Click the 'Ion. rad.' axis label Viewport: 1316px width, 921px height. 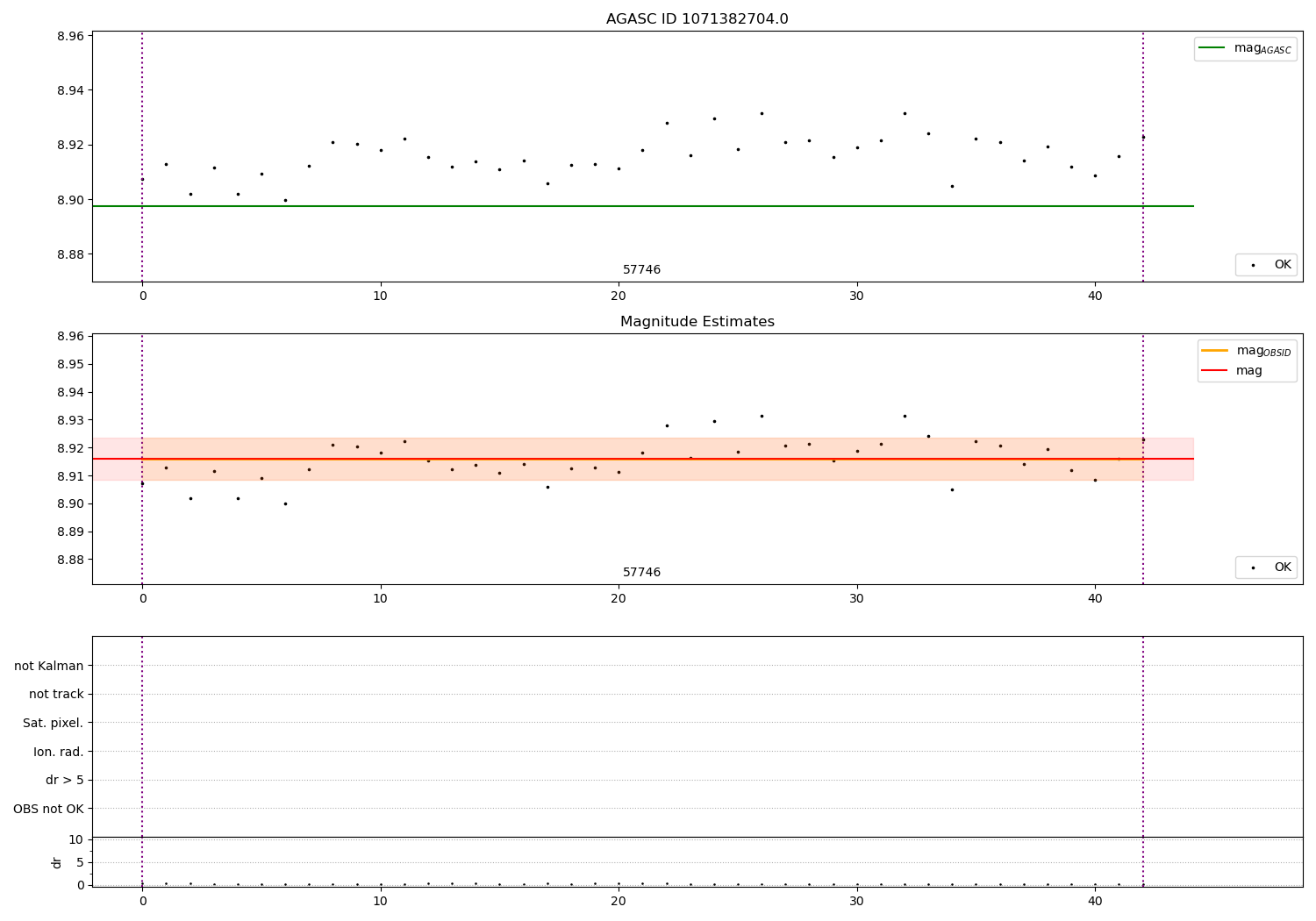click(59, 752)
